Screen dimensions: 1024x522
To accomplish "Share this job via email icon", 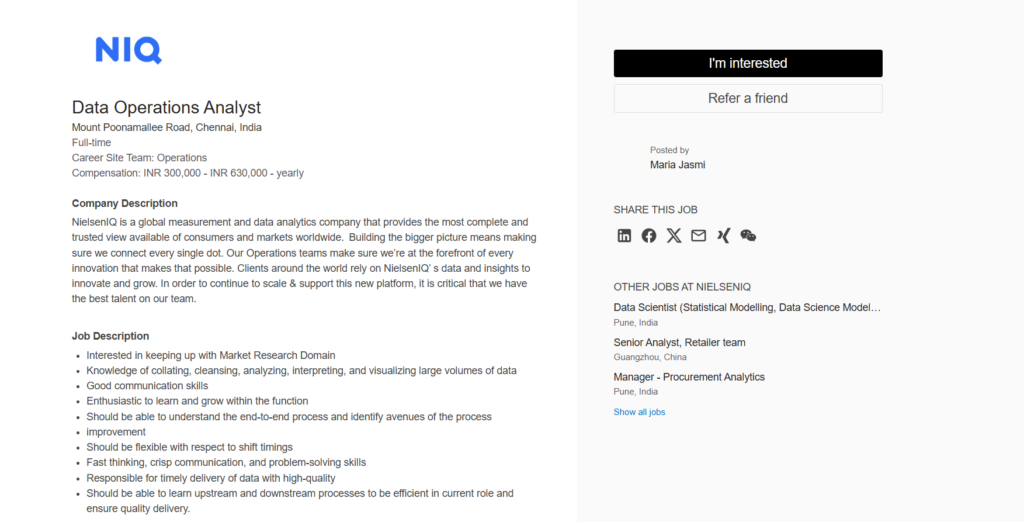I will [698, 236].
